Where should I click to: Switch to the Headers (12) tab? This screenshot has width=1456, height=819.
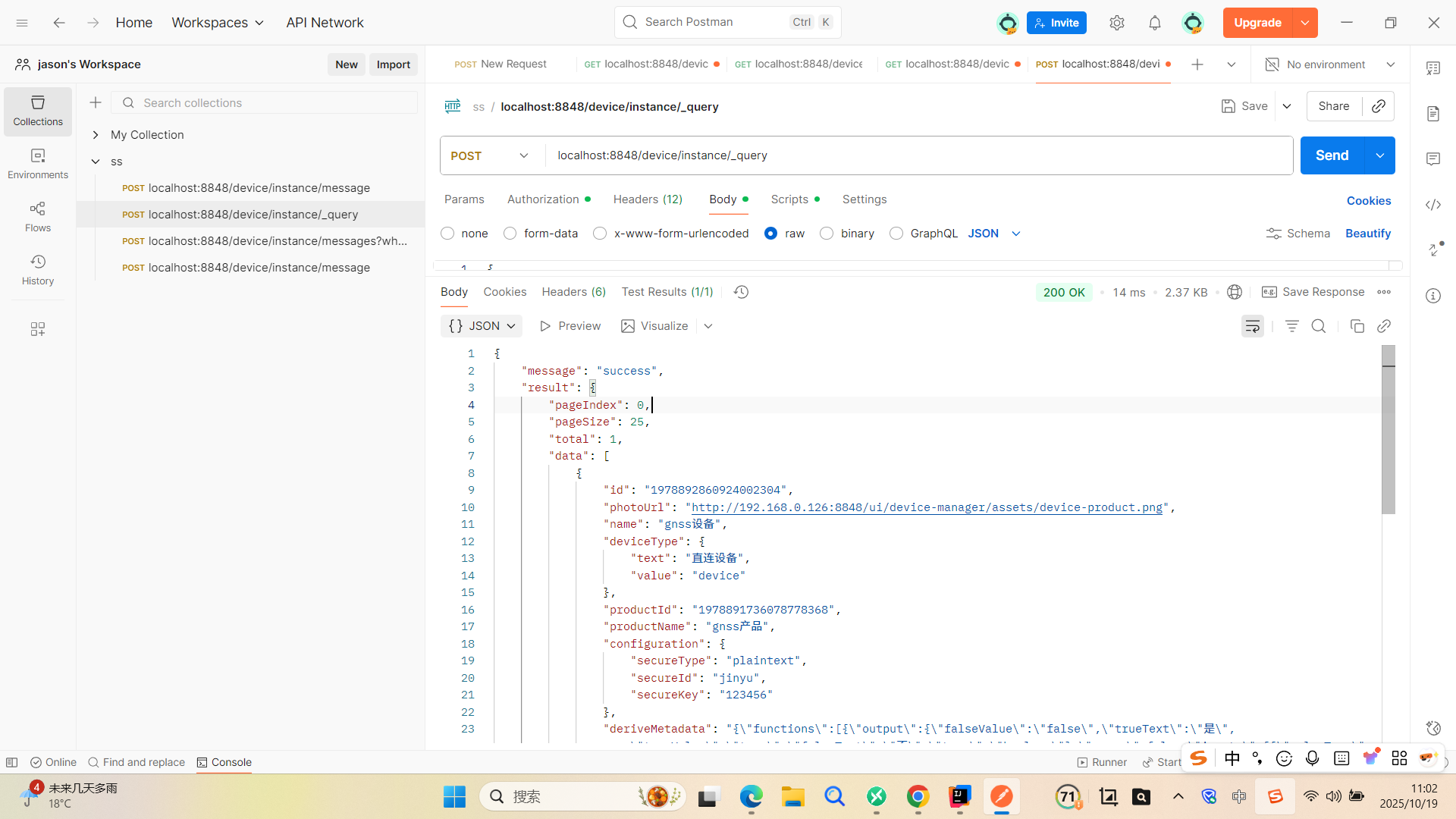point(647,199)
